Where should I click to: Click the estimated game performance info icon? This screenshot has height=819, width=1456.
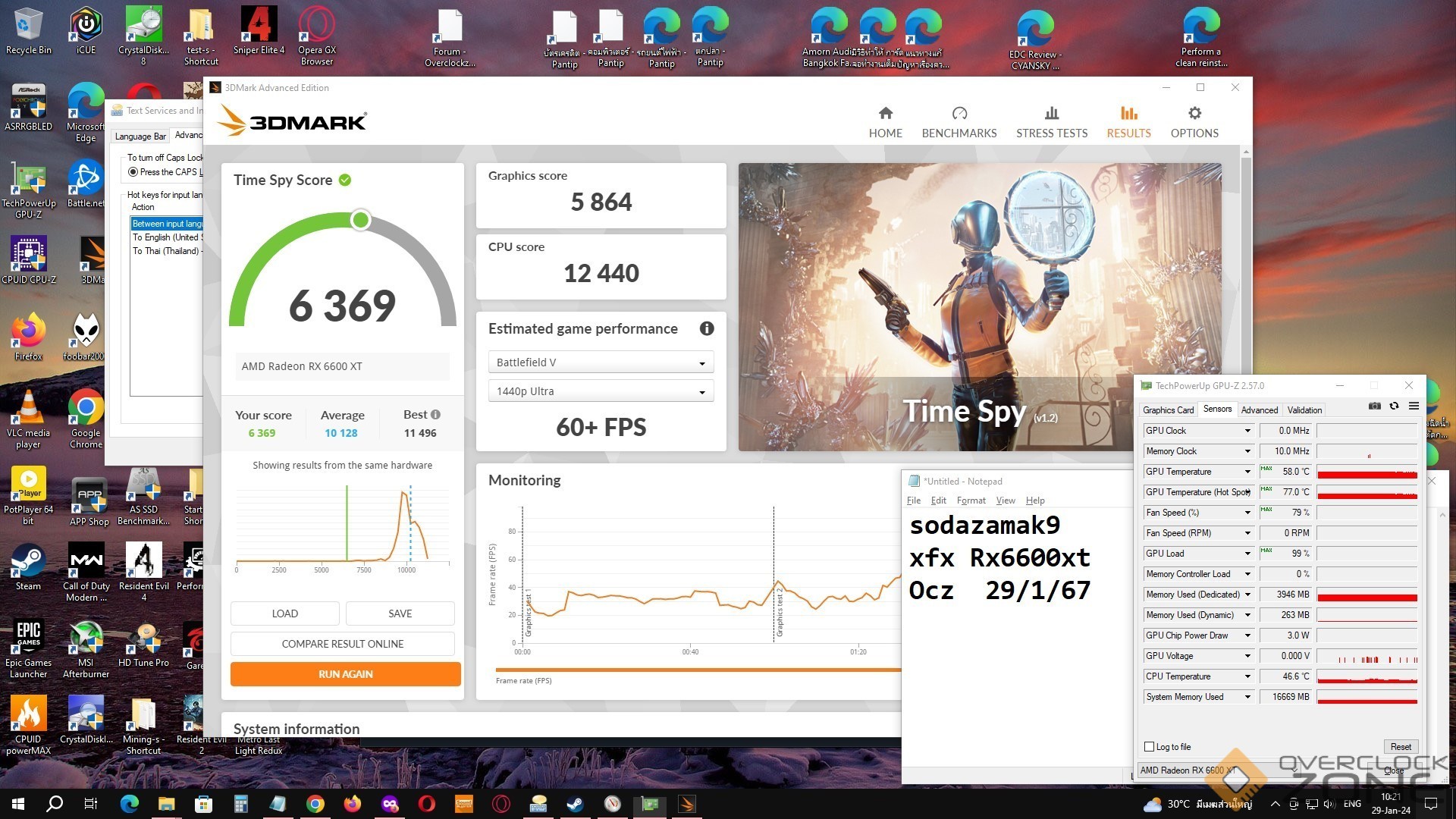[x=707, y=328]
